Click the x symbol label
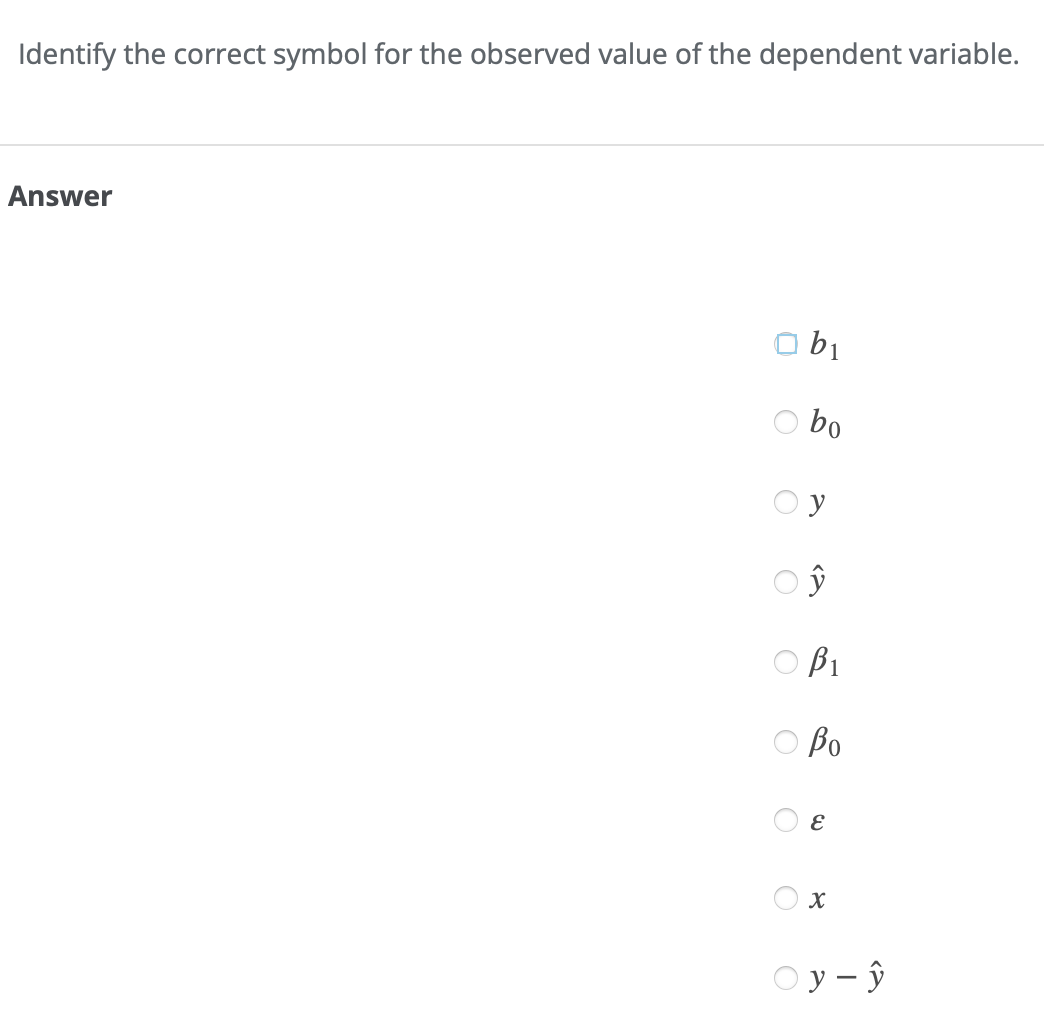 816,899
